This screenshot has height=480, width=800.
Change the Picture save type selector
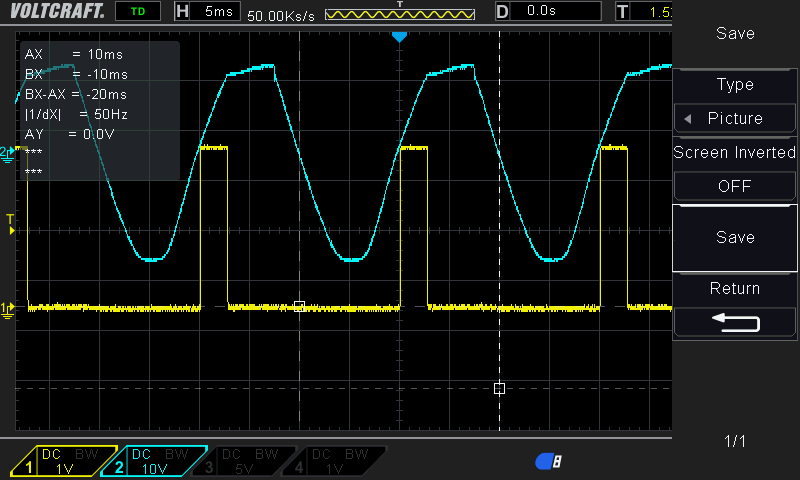735,118
